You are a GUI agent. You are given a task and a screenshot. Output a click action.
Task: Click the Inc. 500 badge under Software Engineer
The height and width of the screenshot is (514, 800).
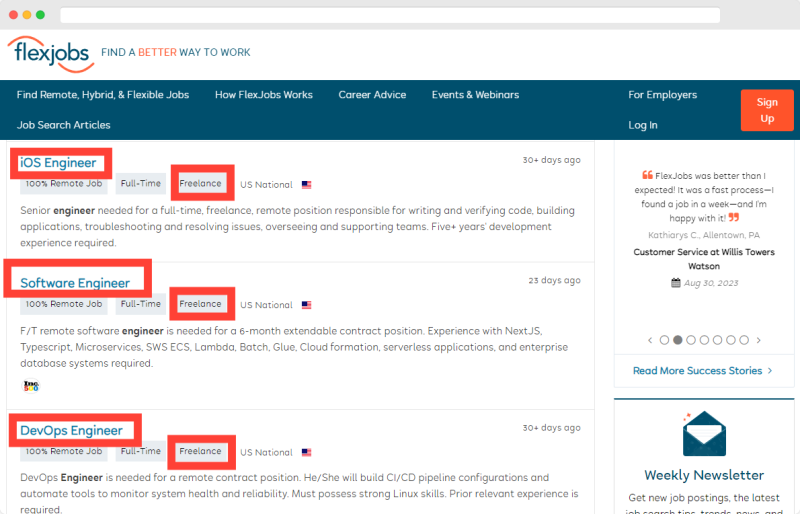pos(31,385)
